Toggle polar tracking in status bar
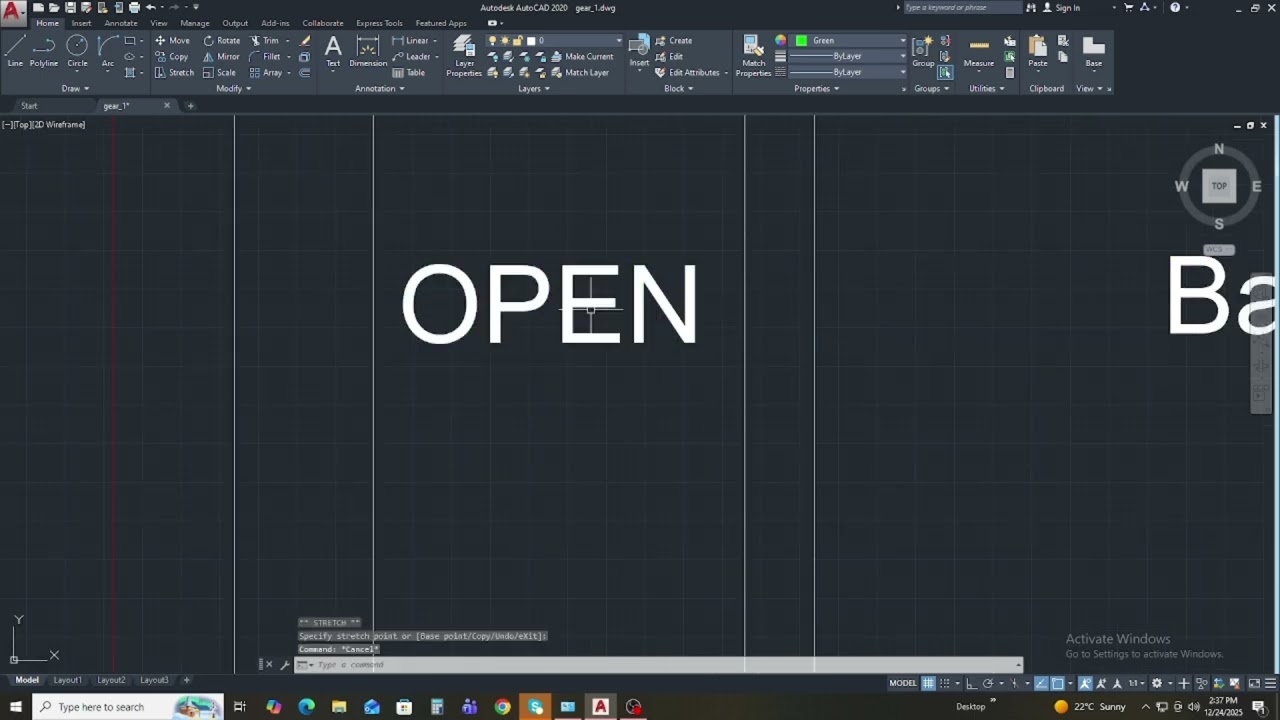Viewport: 1280px width, 720px height. 988,683
